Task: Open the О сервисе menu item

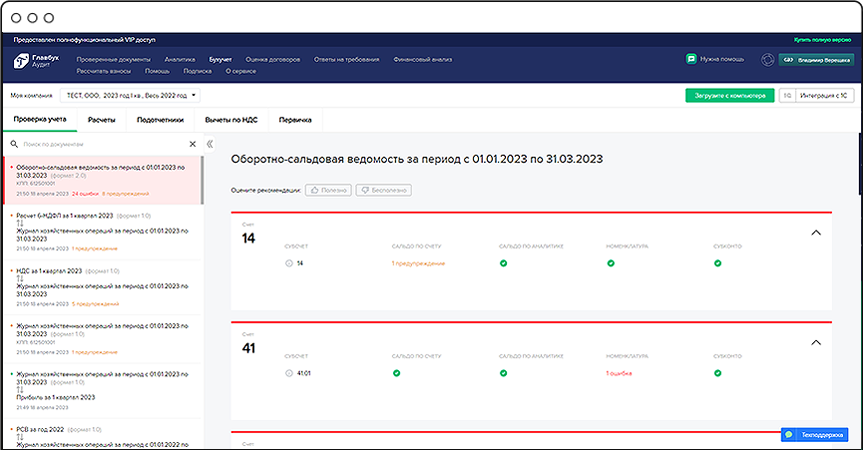Action: click(241, 71)
